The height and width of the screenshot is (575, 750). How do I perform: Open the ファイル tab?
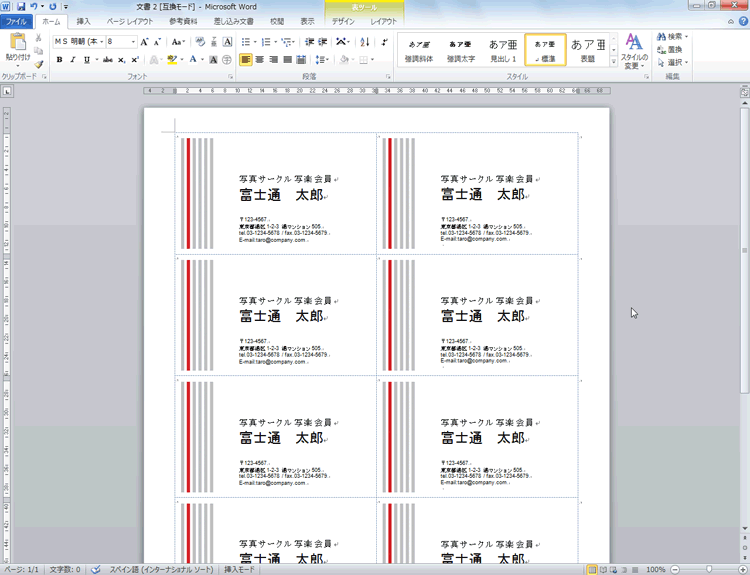click(x=16, y=22)
